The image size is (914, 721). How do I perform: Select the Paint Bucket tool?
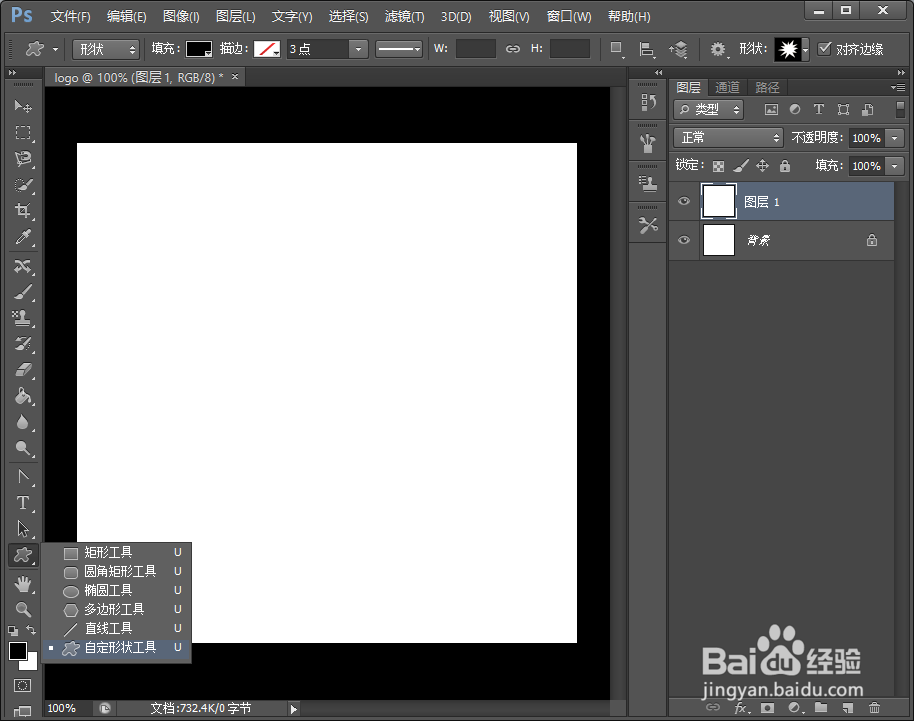click(x=23, y=396)
